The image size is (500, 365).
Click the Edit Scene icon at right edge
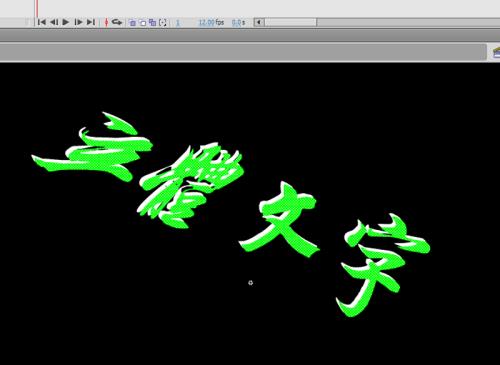(496, 53)
